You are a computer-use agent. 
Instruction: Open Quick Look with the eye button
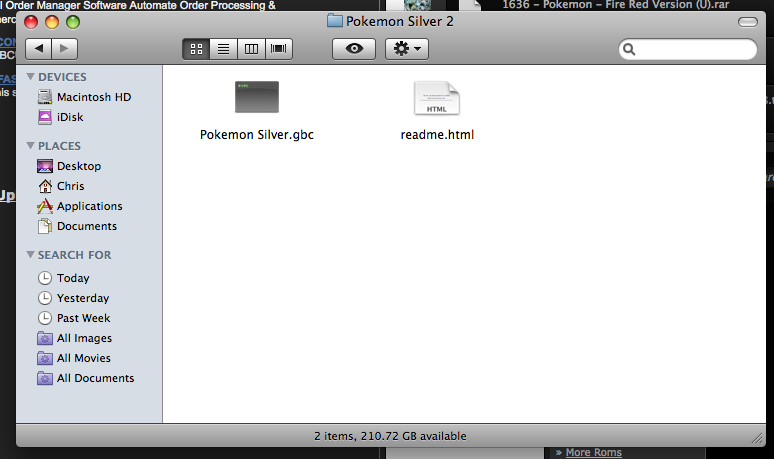pyautogui.click(x=354, y=49)
